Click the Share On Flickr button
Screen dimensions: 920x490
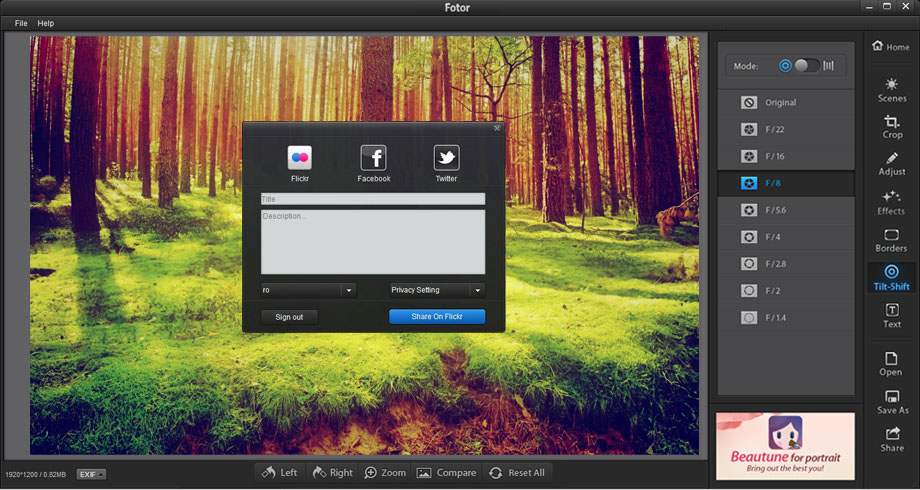click(x=437, y=317)
